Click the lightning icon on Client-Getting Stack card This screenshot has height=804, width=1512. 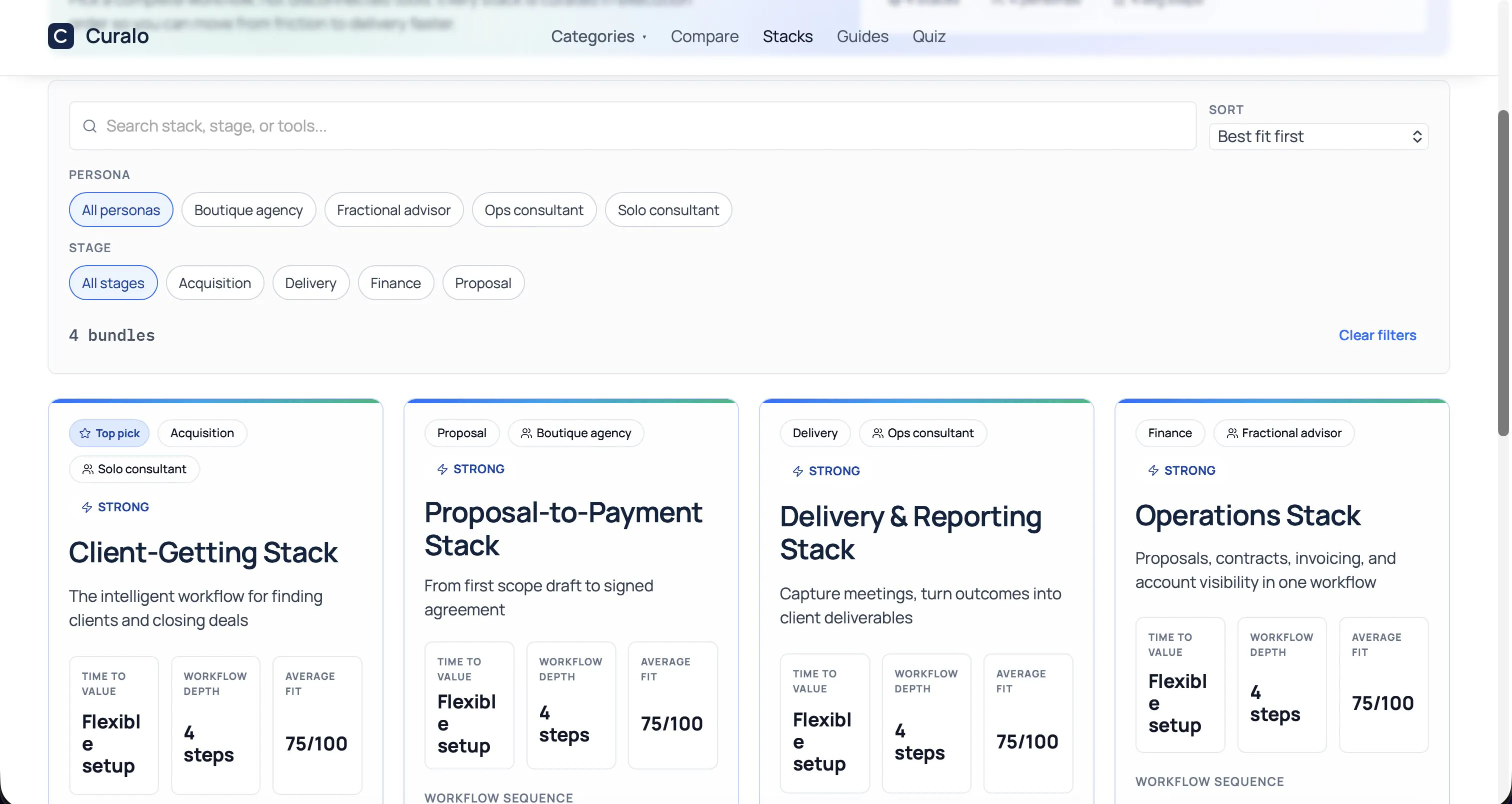coord(87,507)
